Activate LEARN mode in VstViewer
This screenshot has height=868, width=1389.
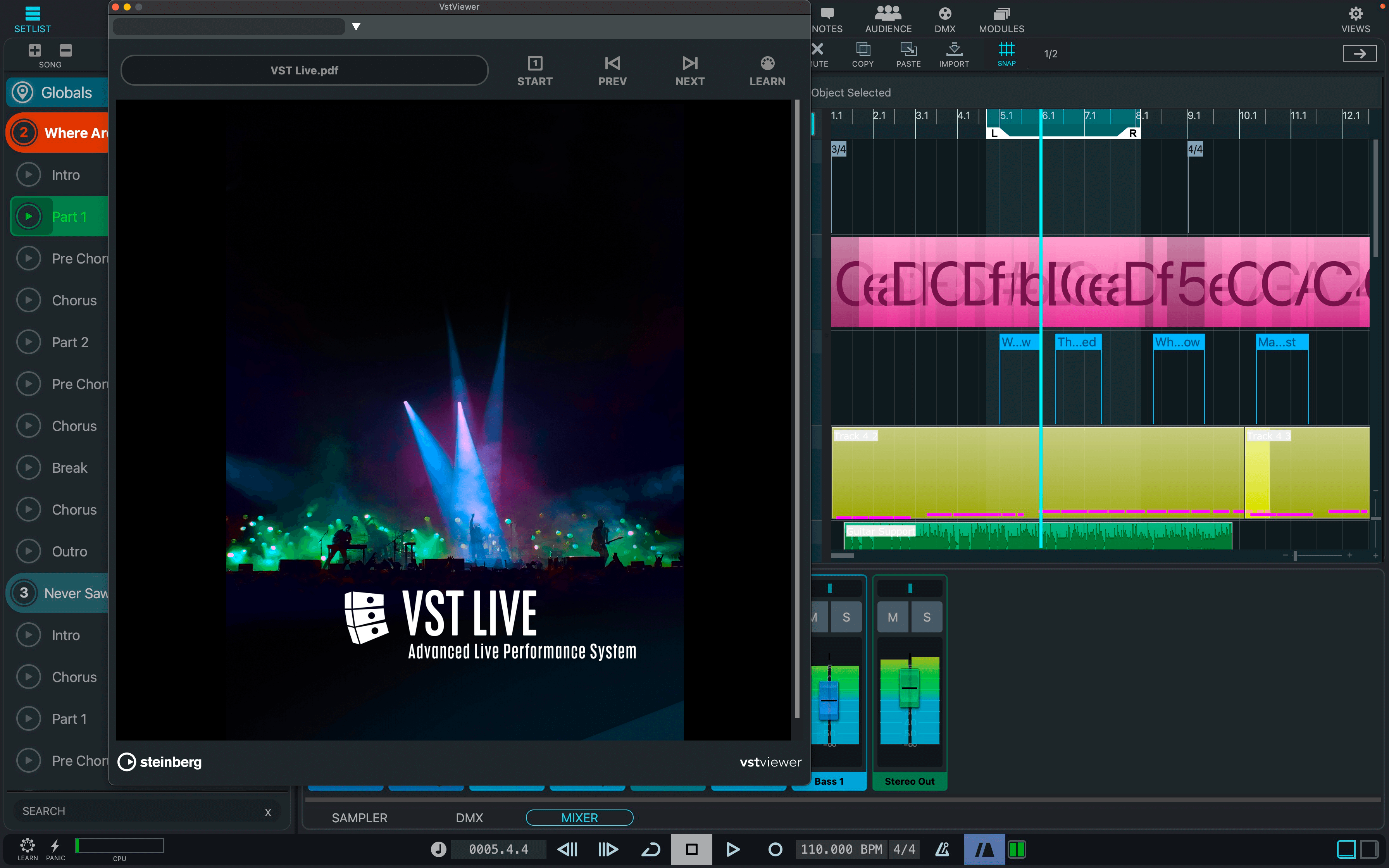[x=767, y=70]
